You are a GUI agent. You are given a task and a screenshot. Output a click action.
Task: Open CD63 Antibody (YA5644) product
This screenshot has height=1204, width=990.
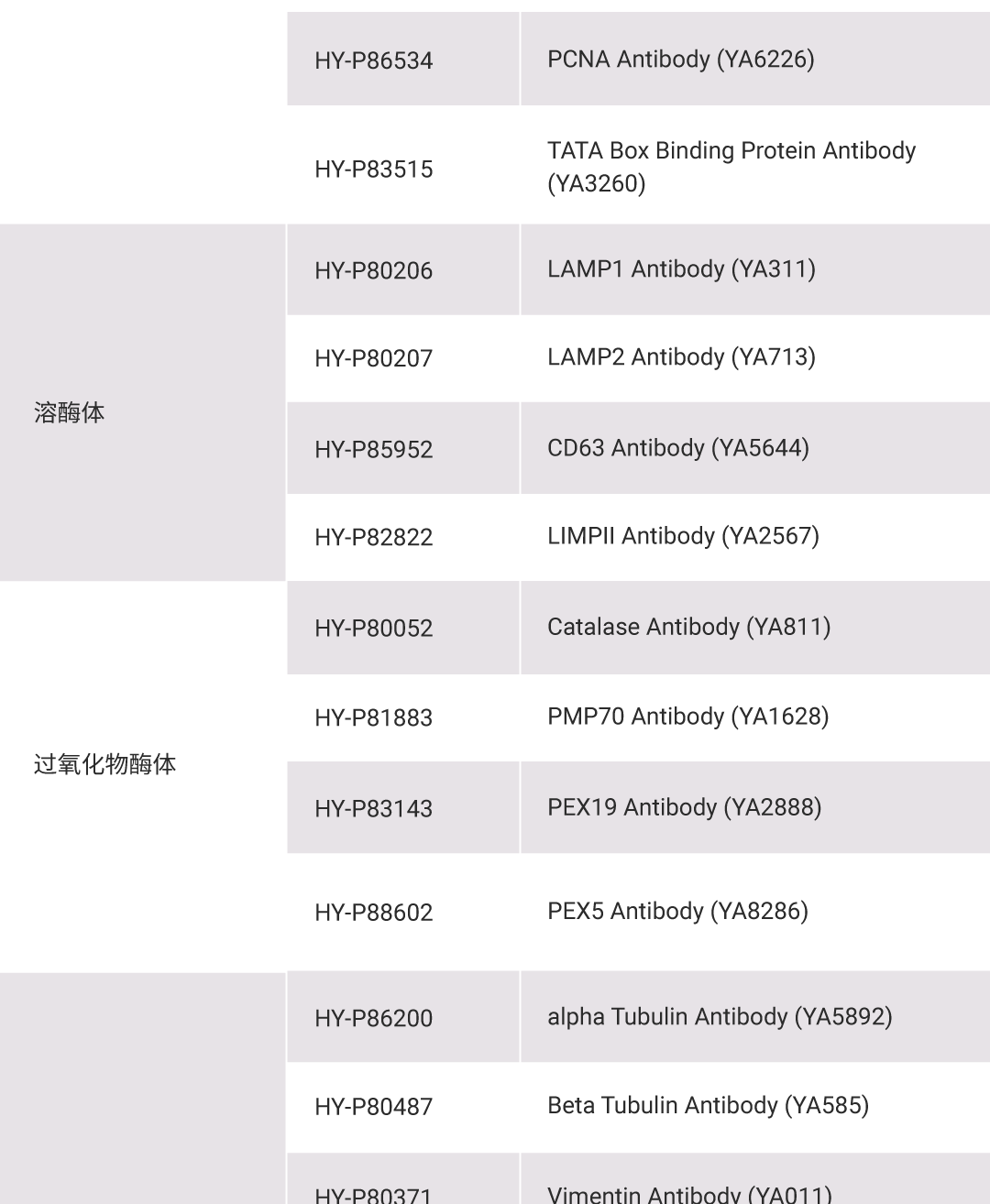pos(678,448)
